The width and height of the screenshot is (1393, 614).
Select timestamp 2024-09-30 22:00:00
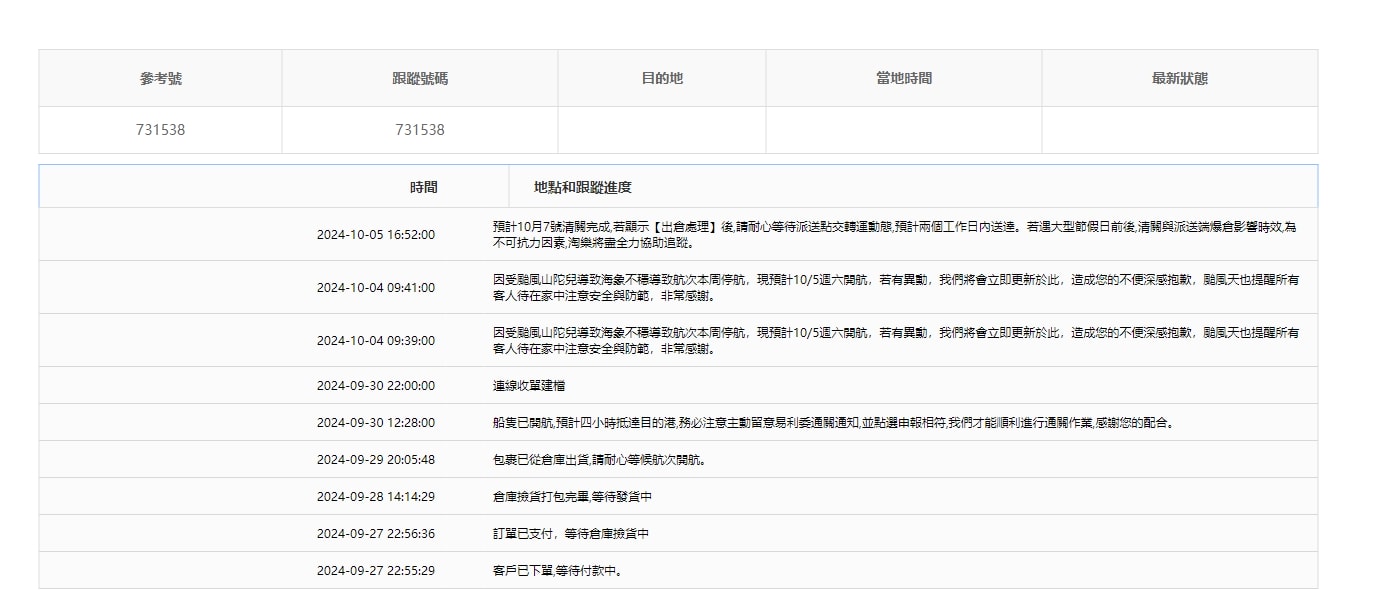(x=376, y=386)
